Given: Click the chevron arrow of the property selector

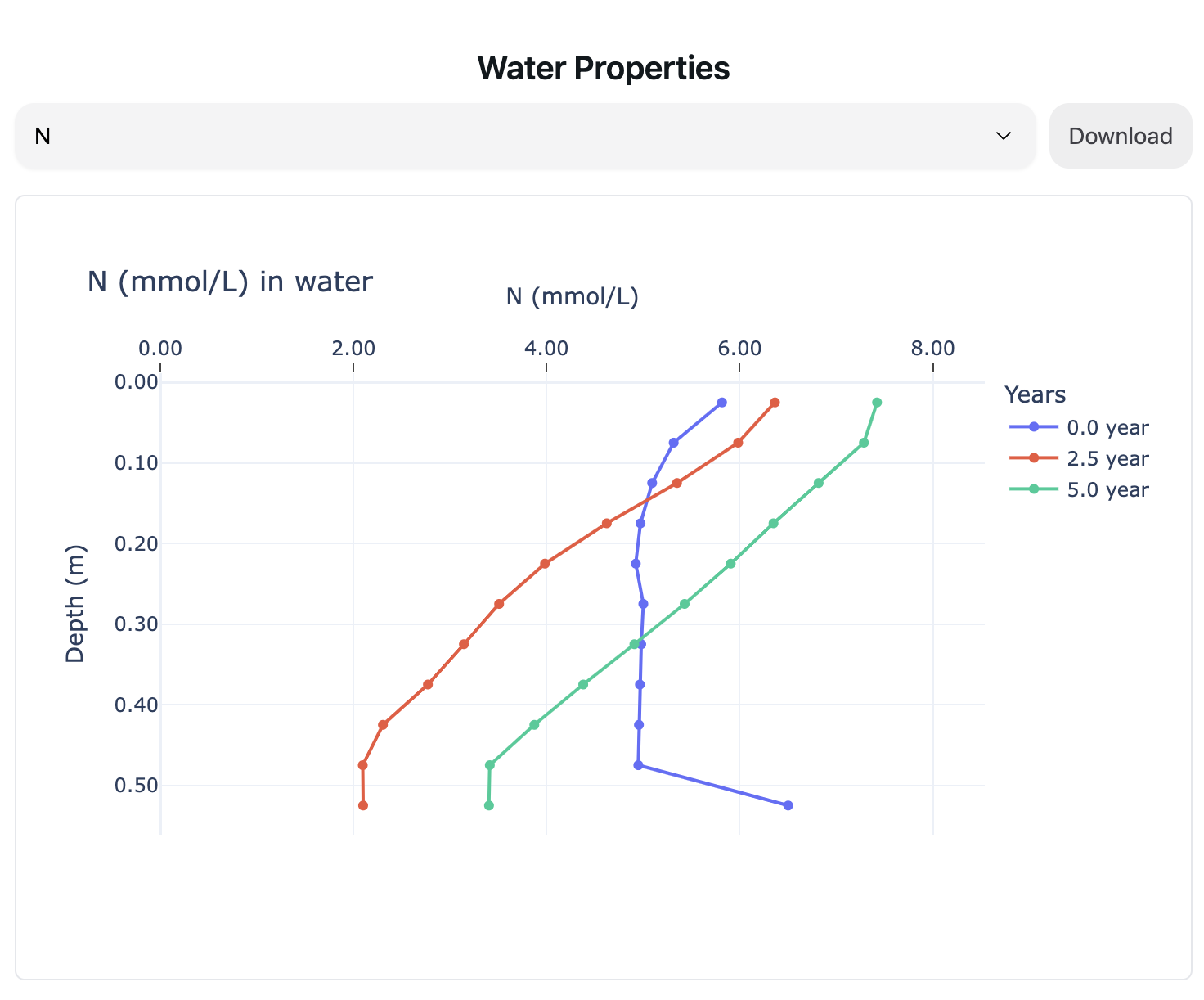Looking at the screenshot, I should [x=1003, y=136].
